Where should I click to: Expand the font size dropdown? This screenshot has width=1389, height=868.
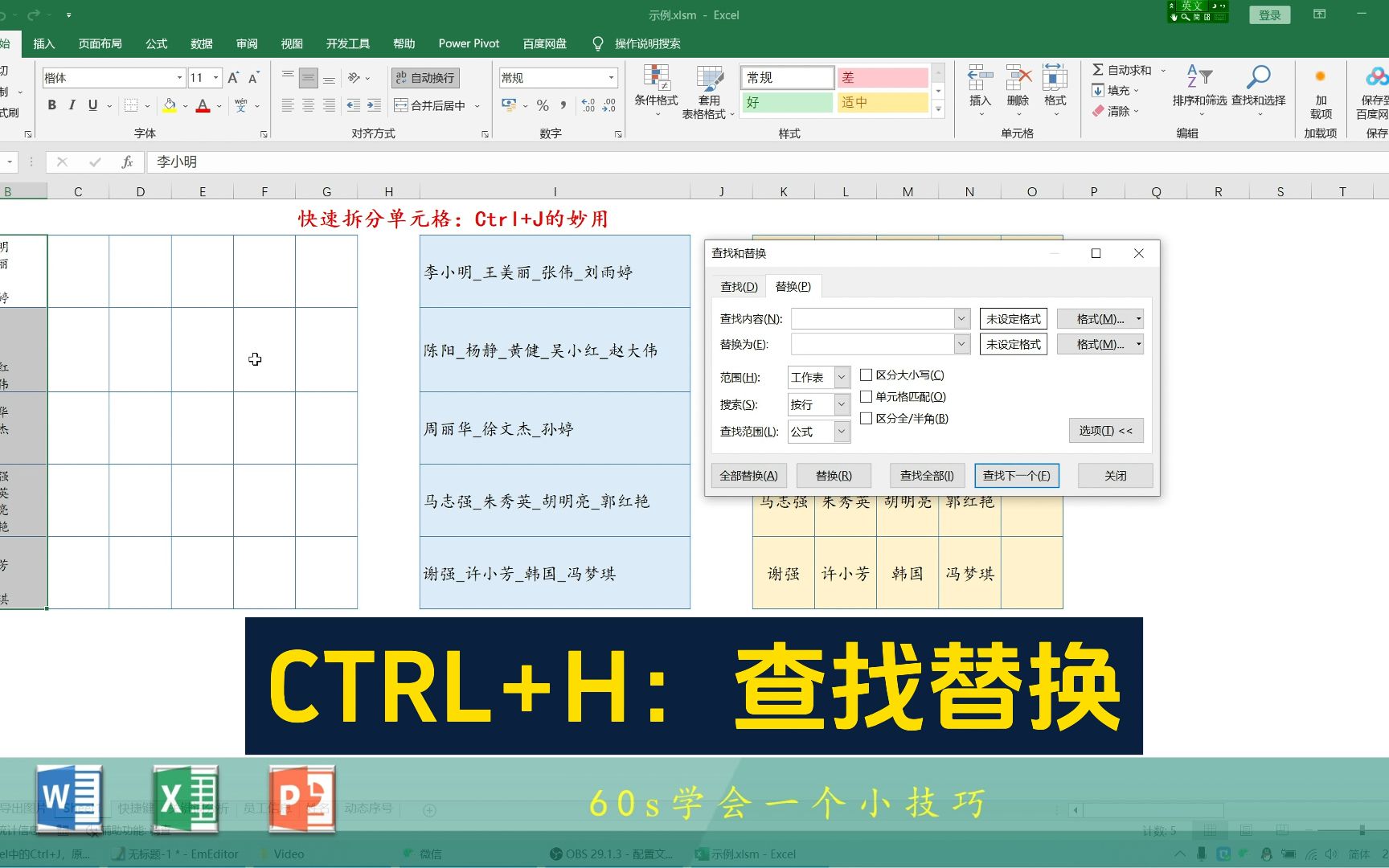(x=215, y=77)
